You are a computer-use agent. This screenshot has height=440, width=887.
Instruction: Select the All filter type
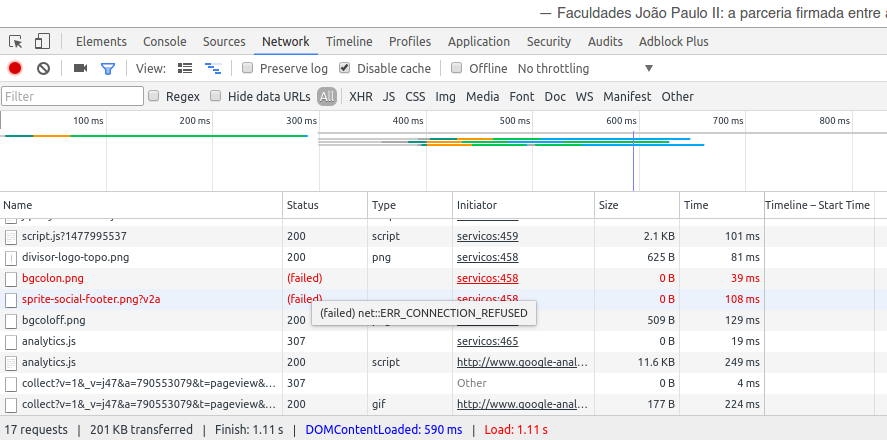(x=327, y=97)
